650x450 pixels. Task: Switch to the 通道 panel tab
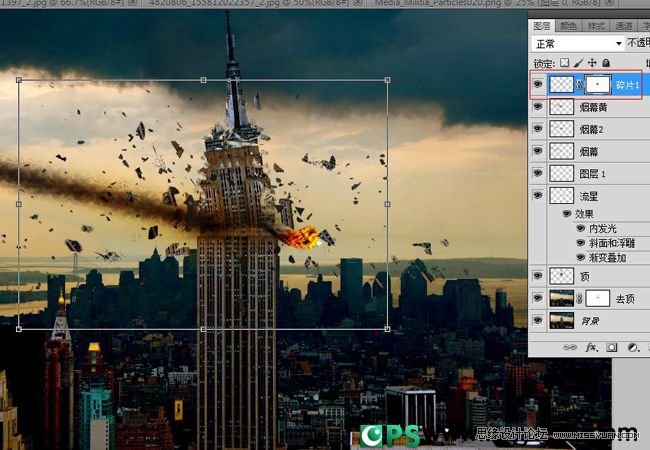click(x=623, y=26)
